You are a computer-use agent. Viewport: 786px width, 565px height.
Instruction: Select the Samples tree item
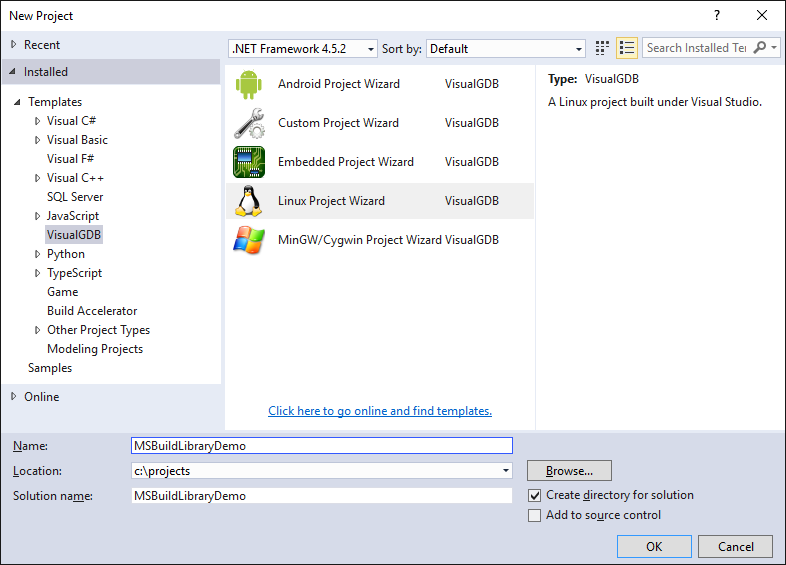[50, 368]
